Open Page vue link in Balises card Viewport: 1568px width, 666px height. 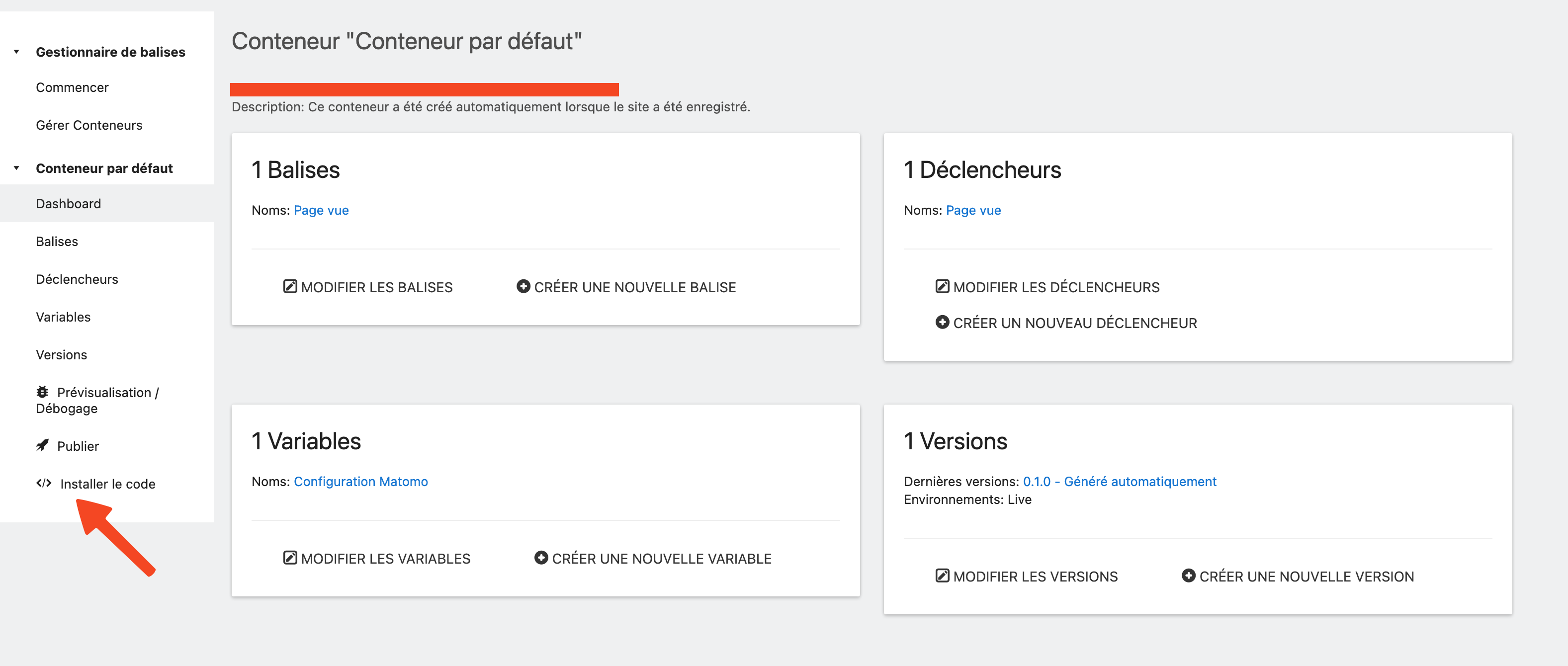(321, 210)
